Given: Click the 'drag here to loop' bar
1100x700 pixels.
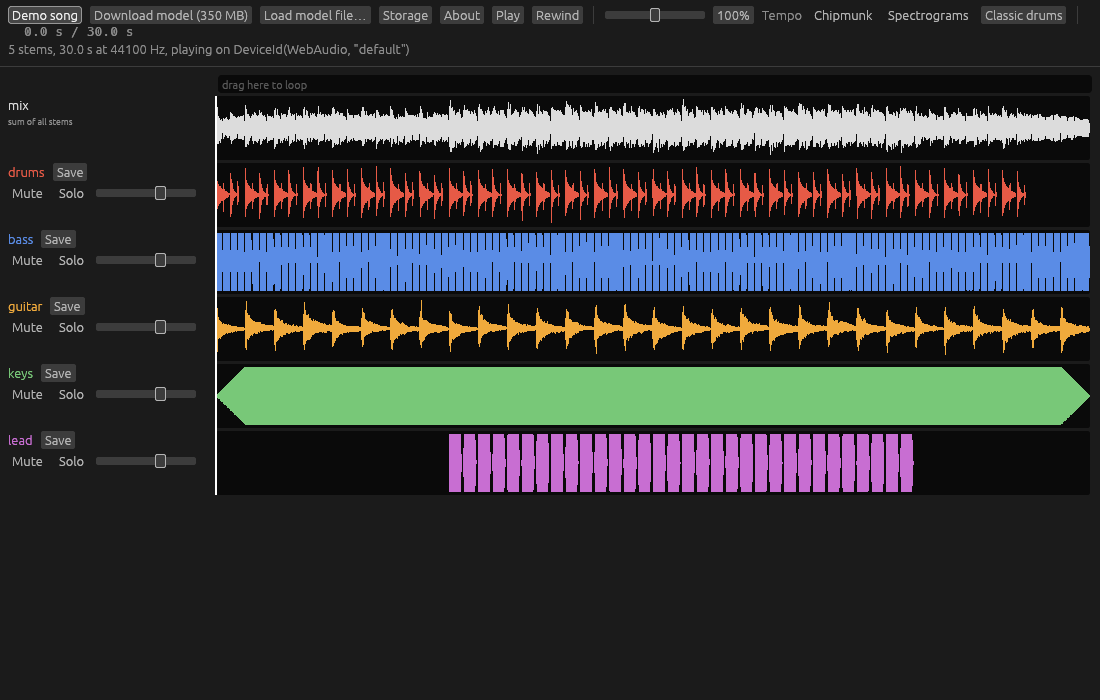Looking at the screenshot, I should 654,85.
